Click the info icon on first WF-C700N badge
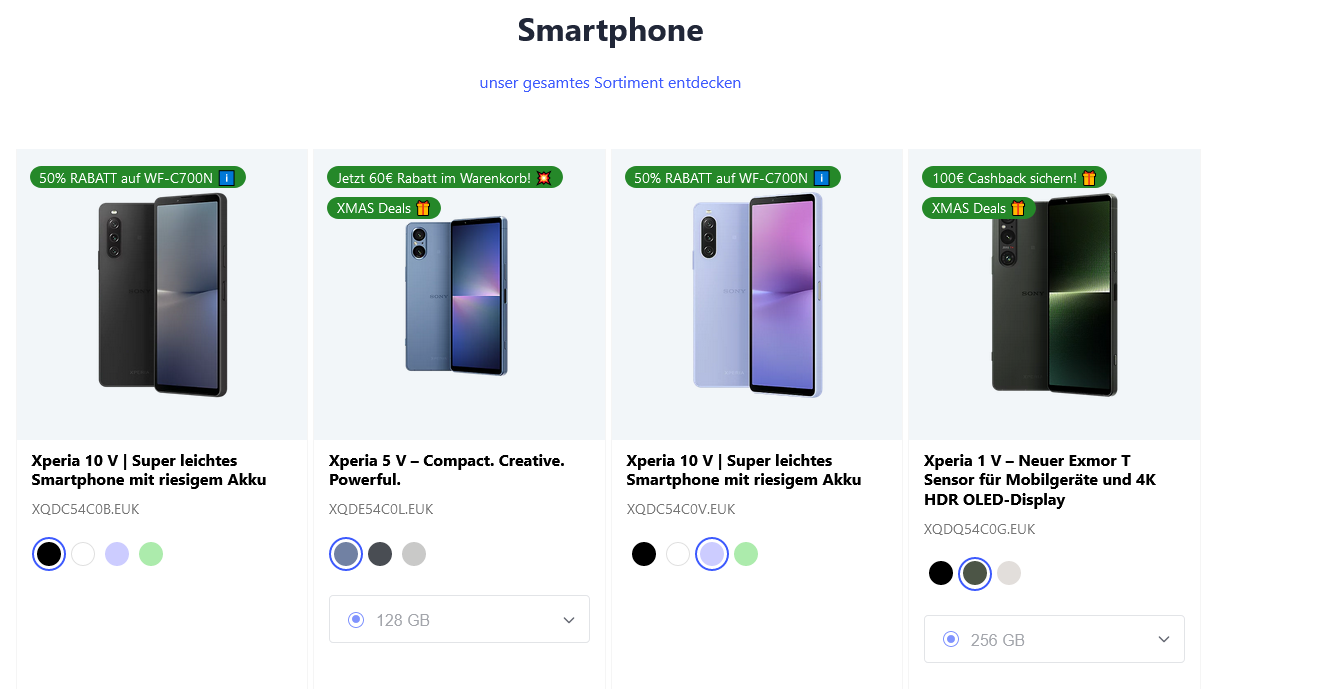The width and height of the screenshot is (1317, 689). [x=226, y=178]
